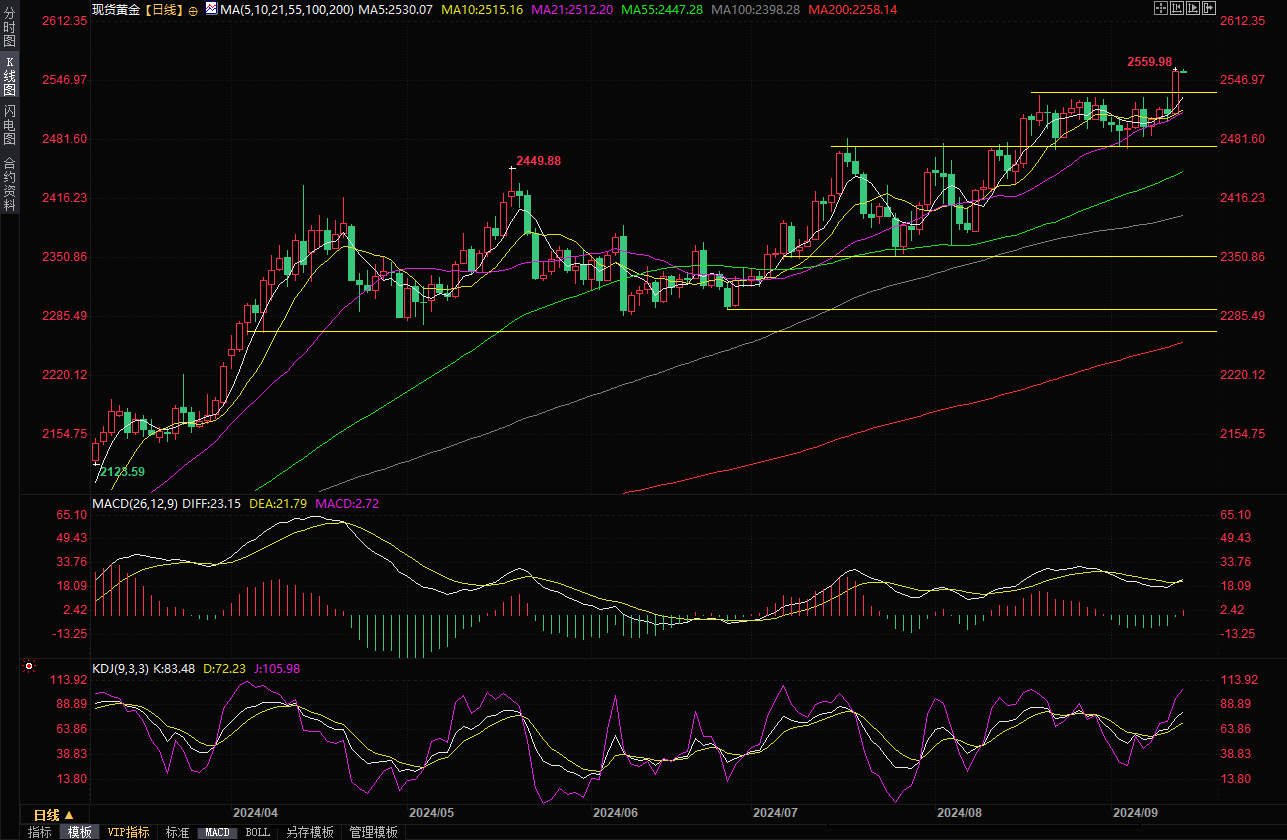
Task: Click the 管理模板 button
Action: click(x=373, y=832)
